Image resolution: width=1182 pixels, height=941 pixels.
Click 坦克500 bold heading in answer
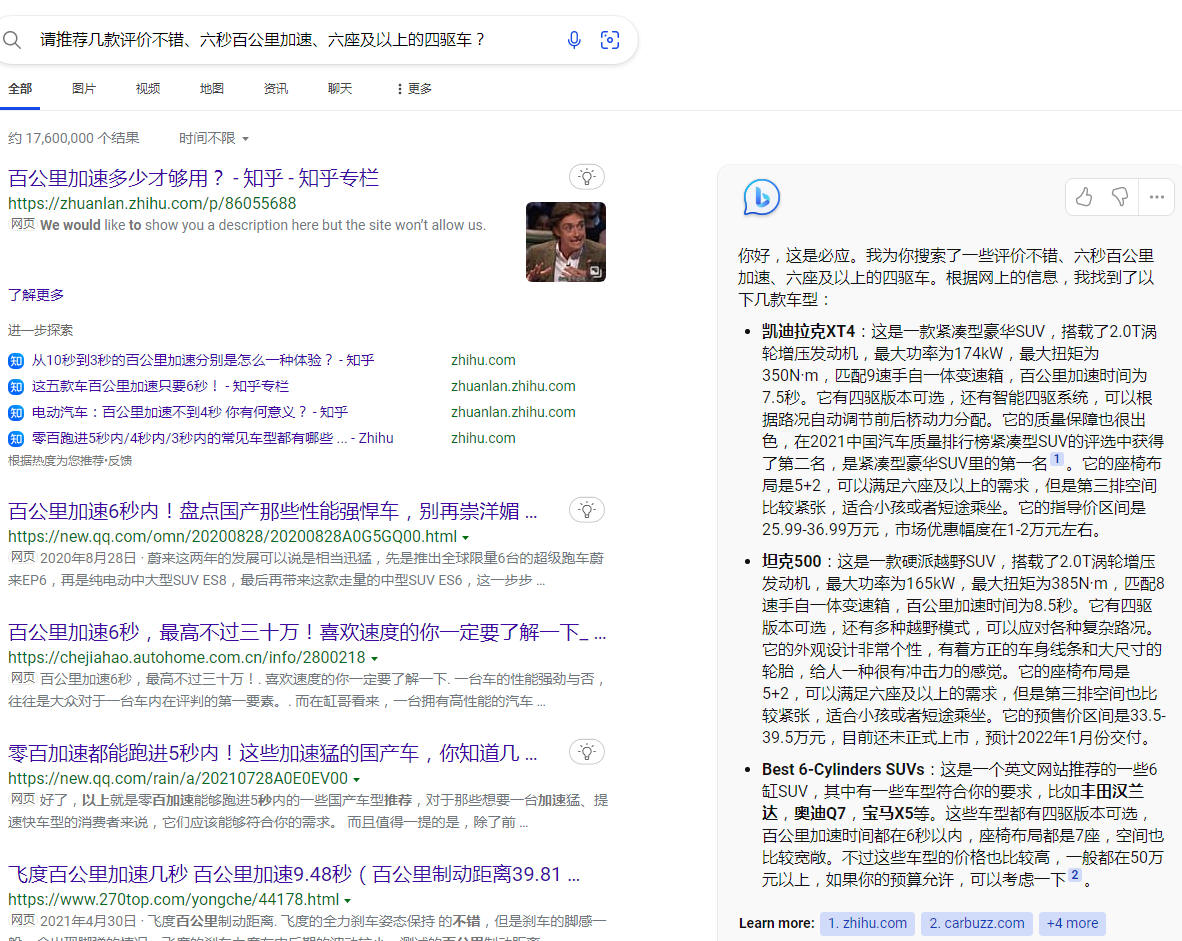click(x=792, y=562)
